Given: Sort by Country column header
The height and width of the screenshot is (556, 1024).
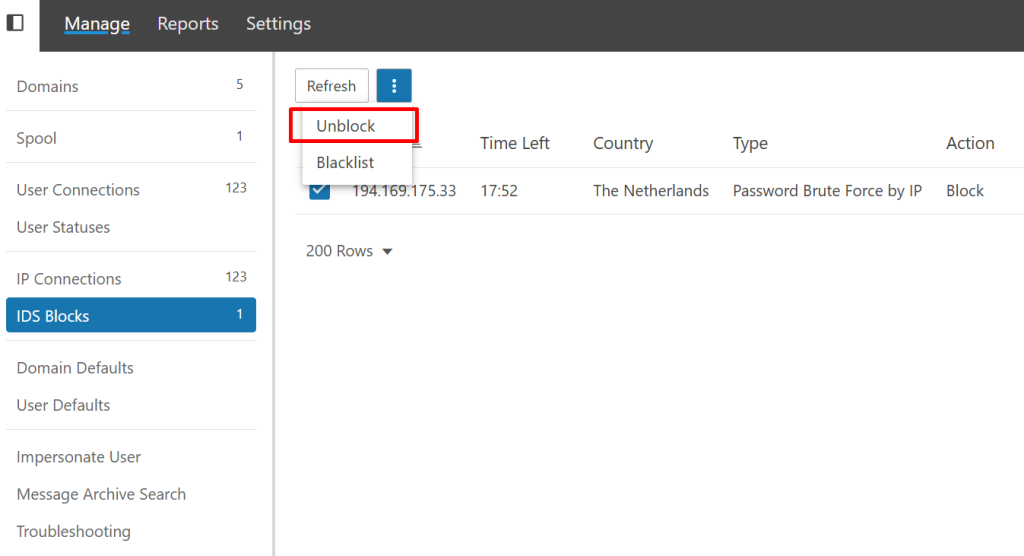Looking at the screenshot, I should [622, 143].
